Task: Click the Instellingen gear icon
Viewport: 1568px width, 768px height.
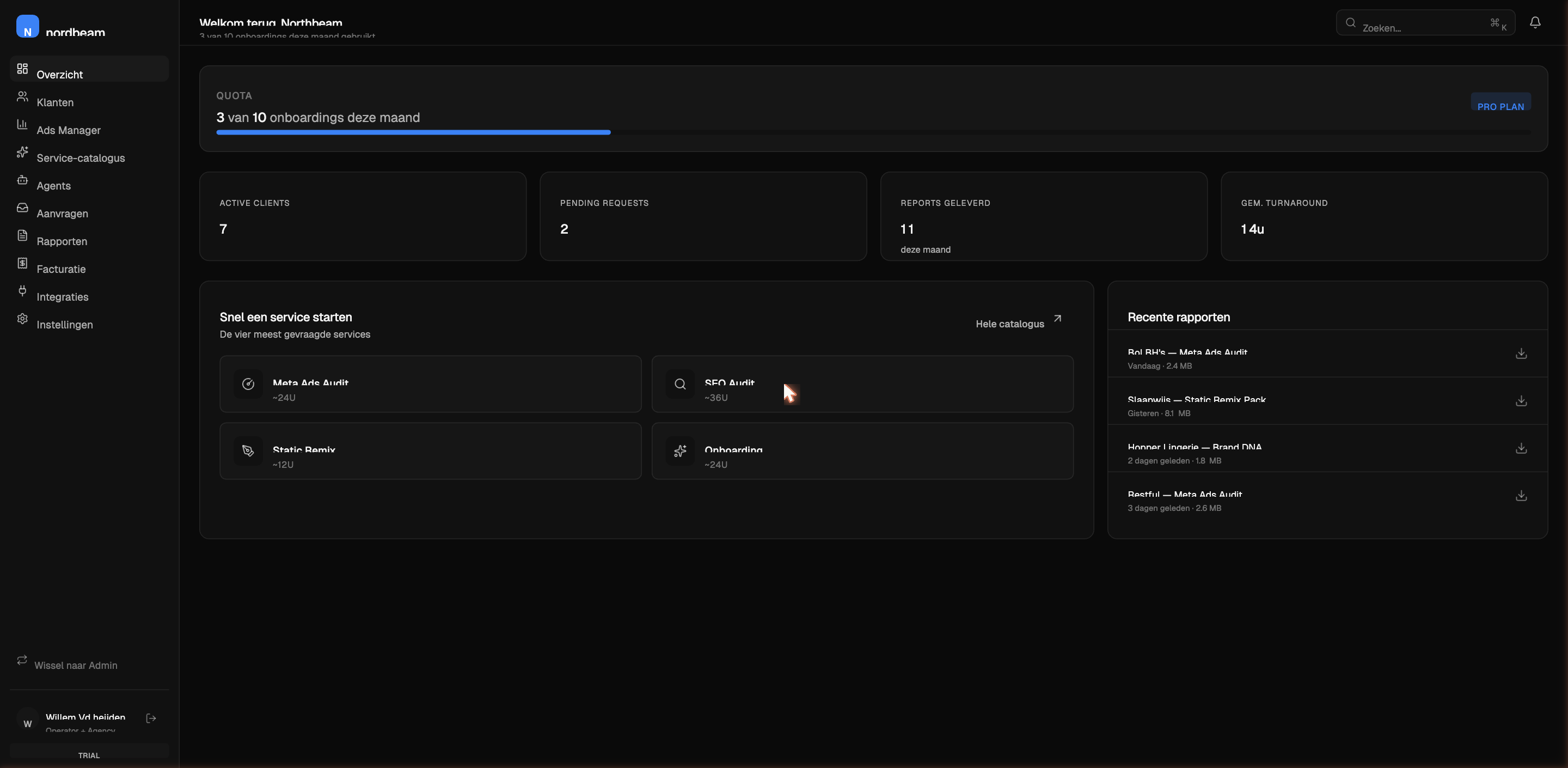Action: click(x=22, y=319)
